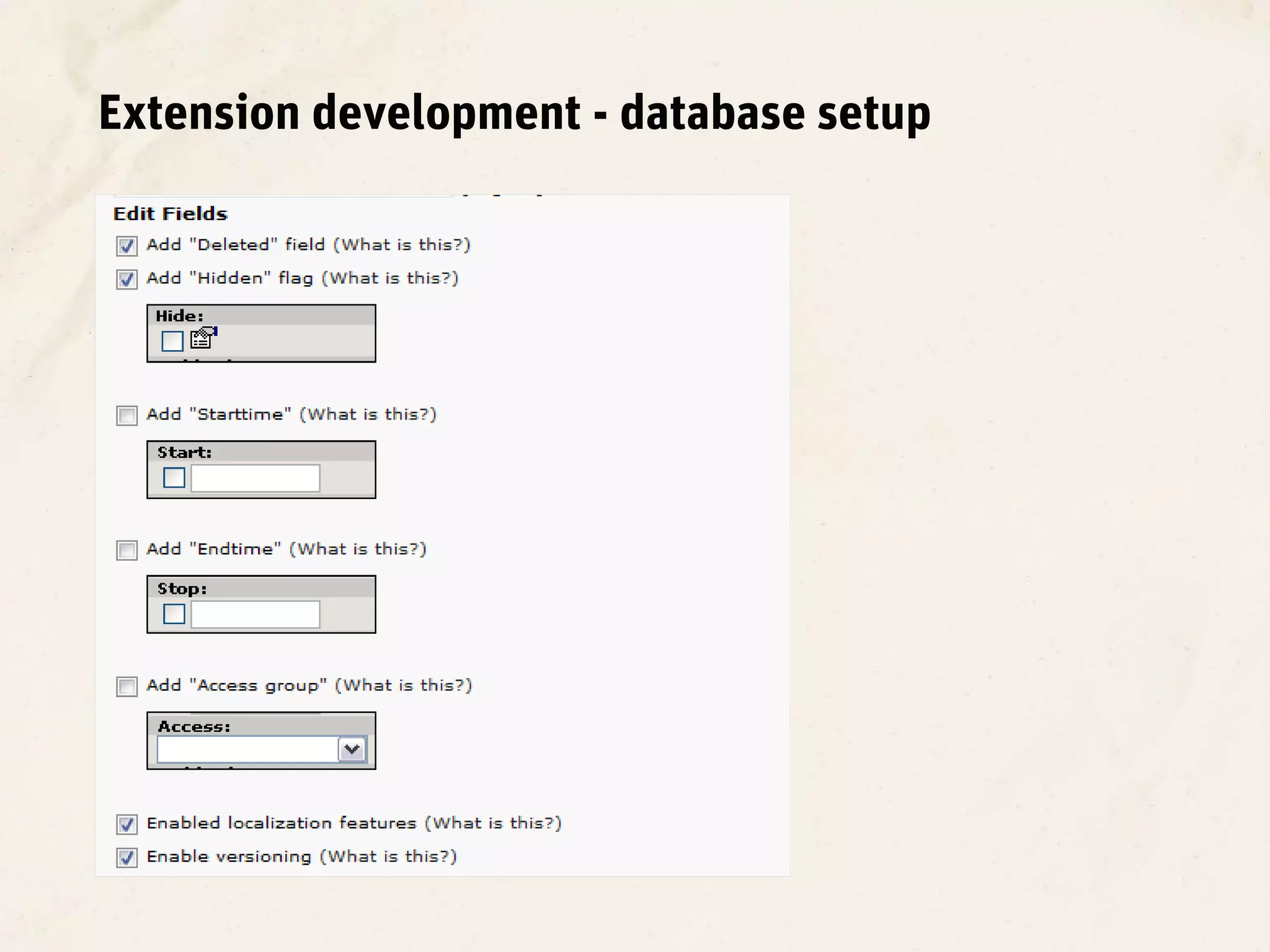The image size is (1270, 952).
Task: Click the Start date input field
Action: [x=255, y=478]
